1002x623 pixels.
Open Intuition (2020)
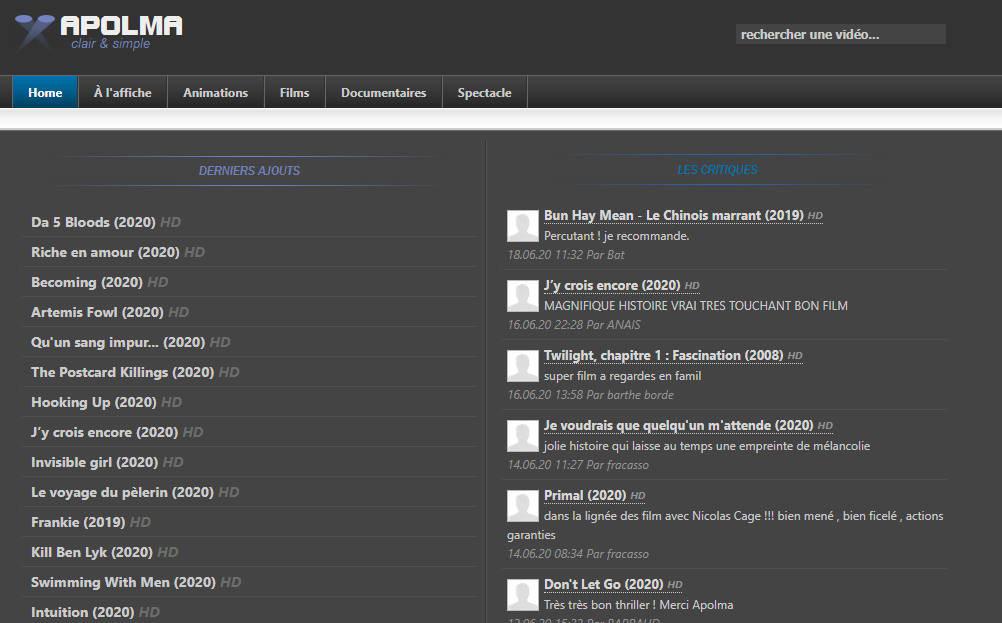pos(83,613)
